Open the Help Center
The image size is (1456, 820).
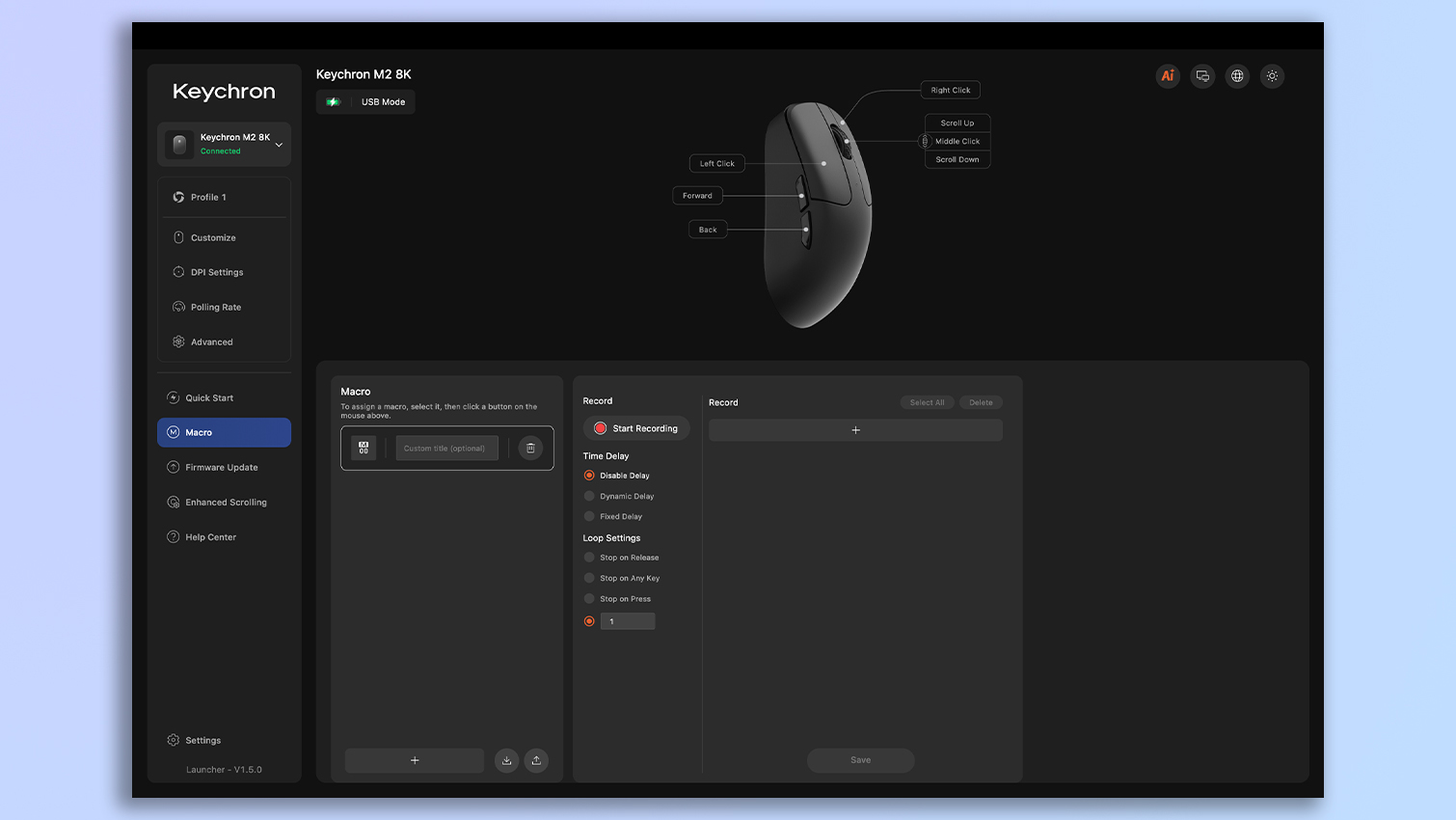224,536
